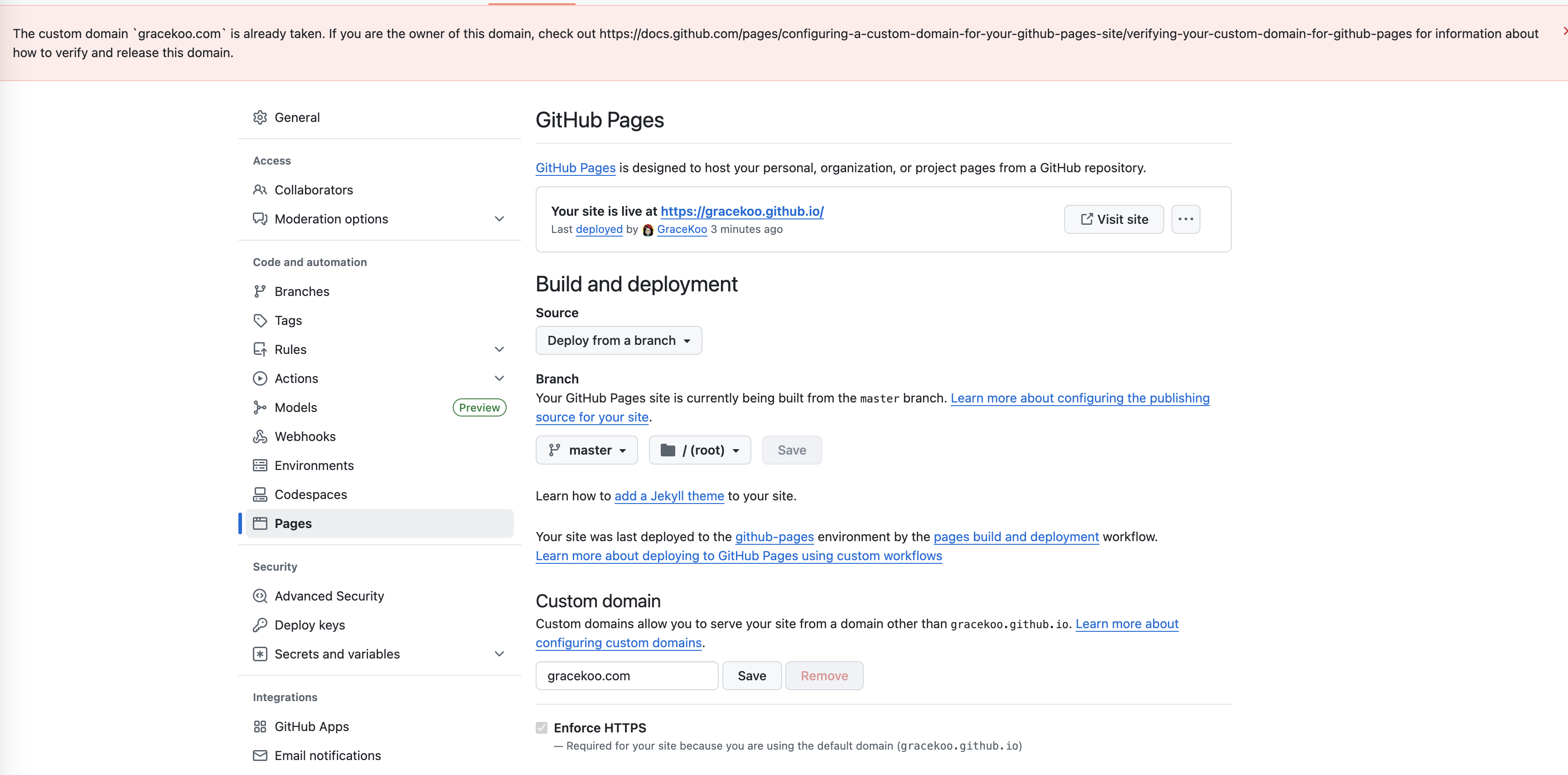Viewport: 1568px width, 775px height.
Task: Click the Visit site button
Action: (1113, 219)
